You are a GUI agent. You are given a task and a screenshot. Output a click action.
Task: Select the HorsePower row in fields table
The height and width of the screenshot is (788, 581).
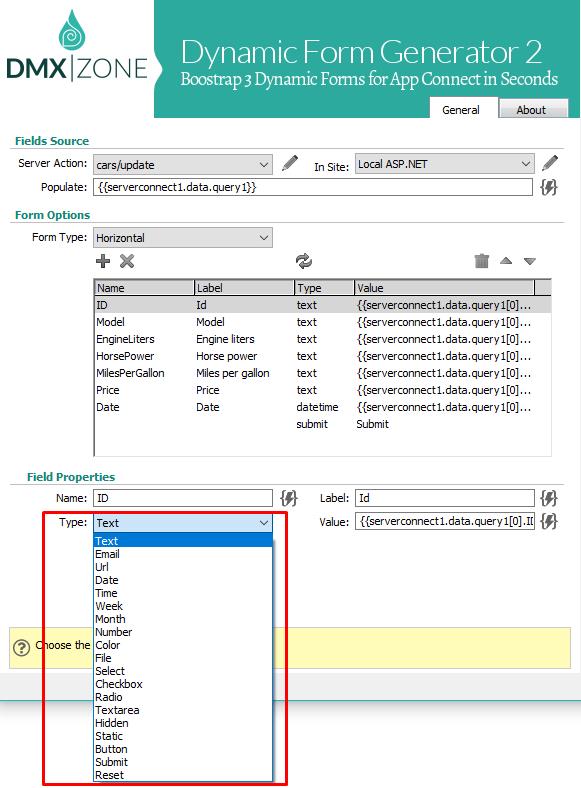323,356
